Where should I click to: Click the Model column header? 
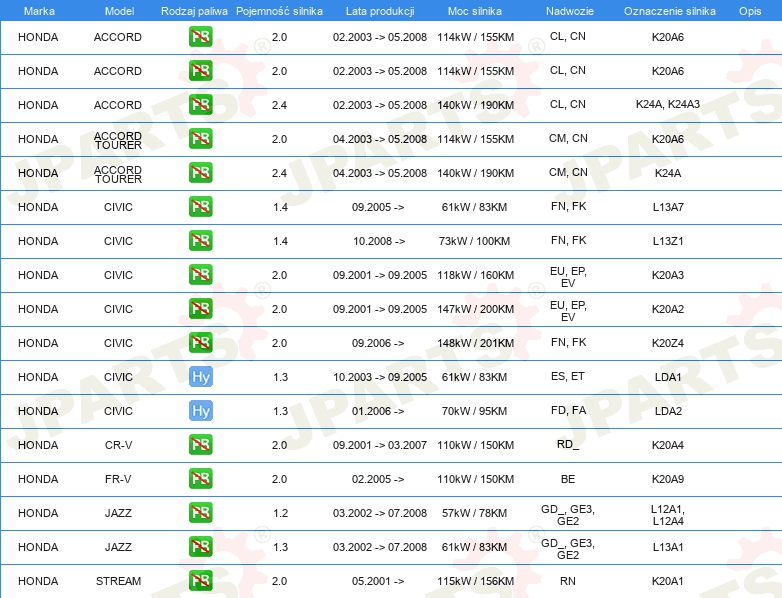pyautogui.click(x=119, y=11)
